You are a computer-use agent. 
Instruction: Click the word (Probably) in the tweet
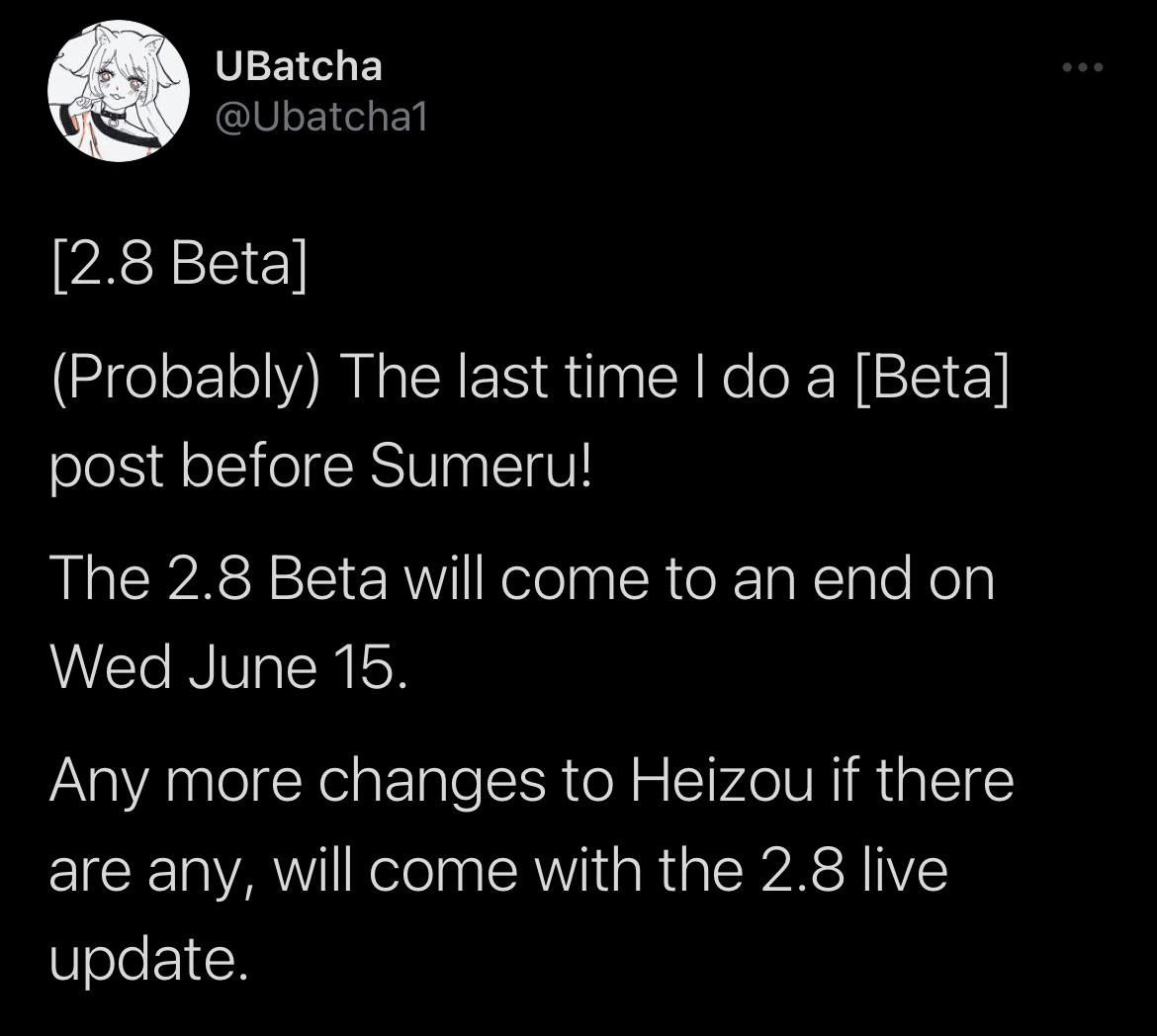[x=185, y=378]
